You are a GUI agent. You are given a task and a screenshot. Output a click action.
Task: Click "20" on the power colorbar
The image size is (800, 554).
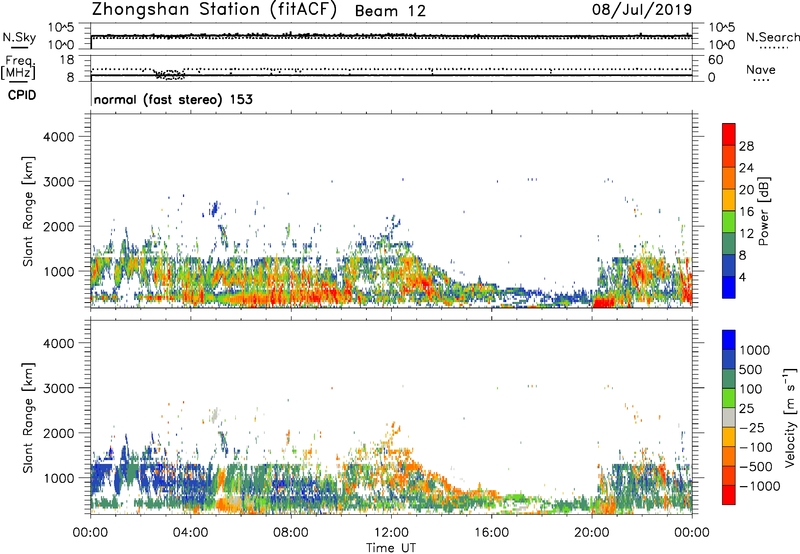[746, 190]
